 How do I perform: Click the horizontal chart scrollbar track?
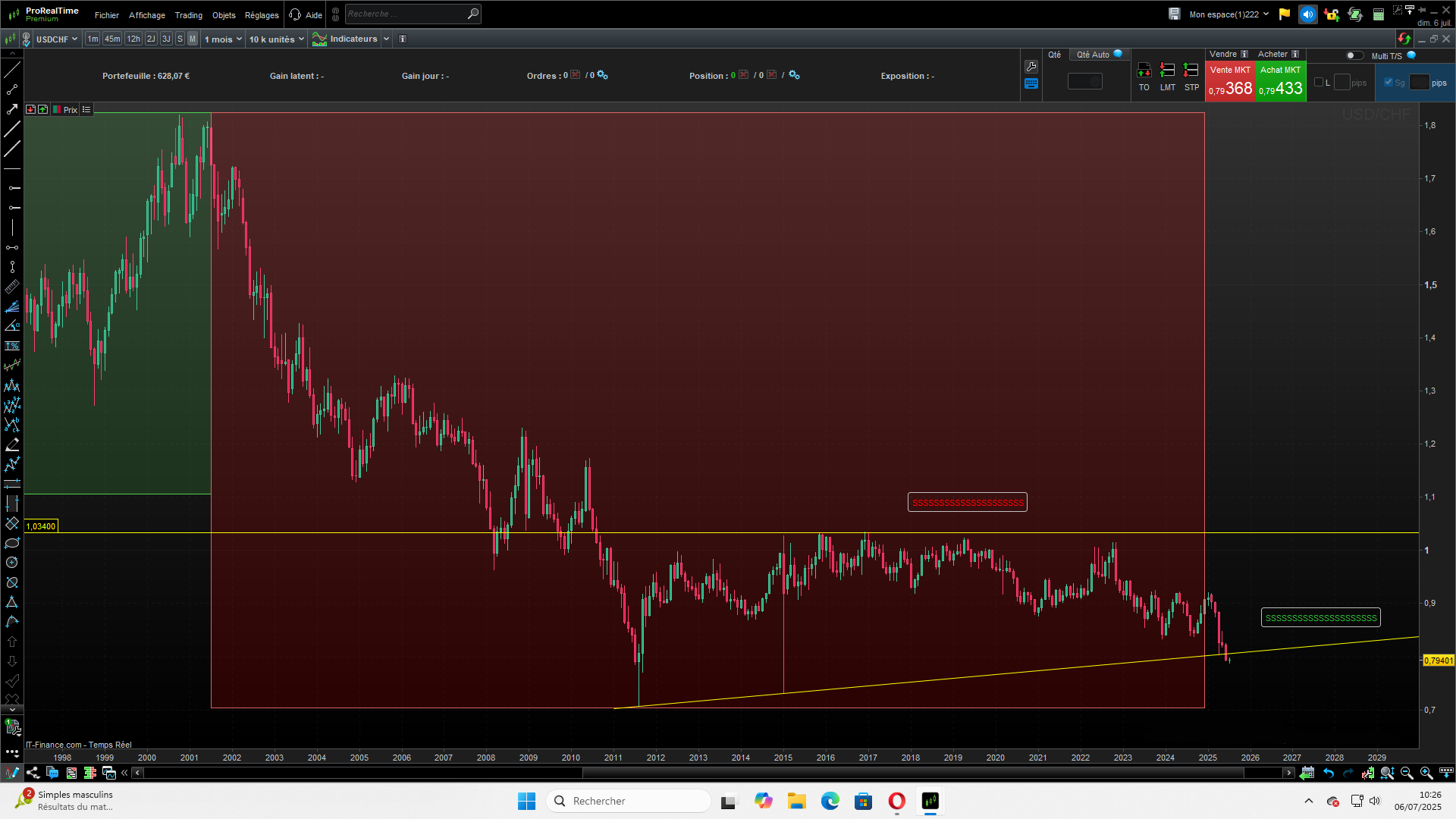(x=364, y=773)
